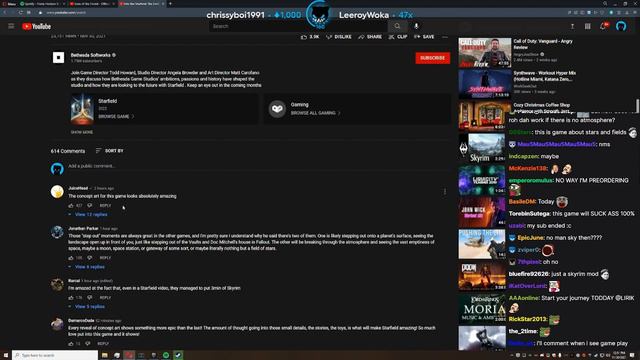Reload the page with the refresh icon

point(20,13)
